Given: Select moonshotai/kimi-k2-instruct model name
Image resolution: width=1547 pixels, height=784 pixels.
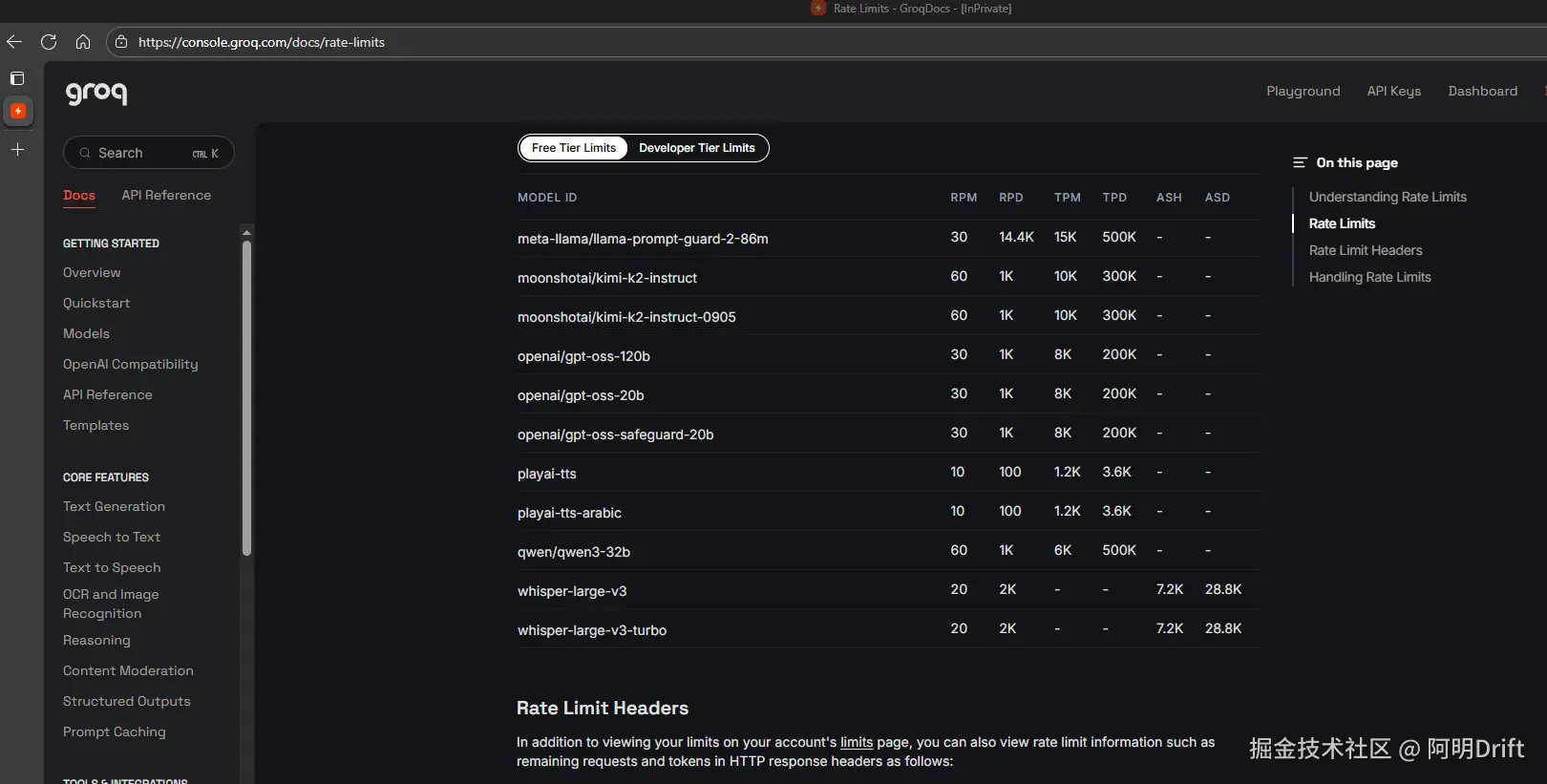Looking at the screenshot, I should (x=607, y=278).
